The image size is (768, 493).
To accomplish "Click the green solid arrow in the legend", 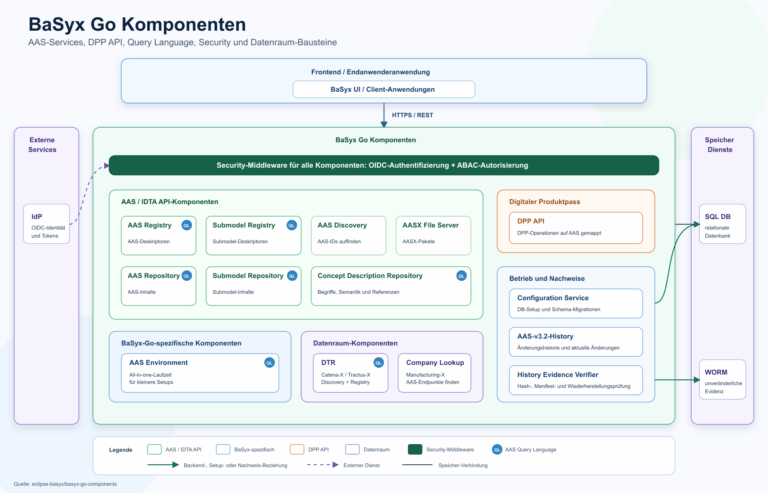I will point(163,465).
